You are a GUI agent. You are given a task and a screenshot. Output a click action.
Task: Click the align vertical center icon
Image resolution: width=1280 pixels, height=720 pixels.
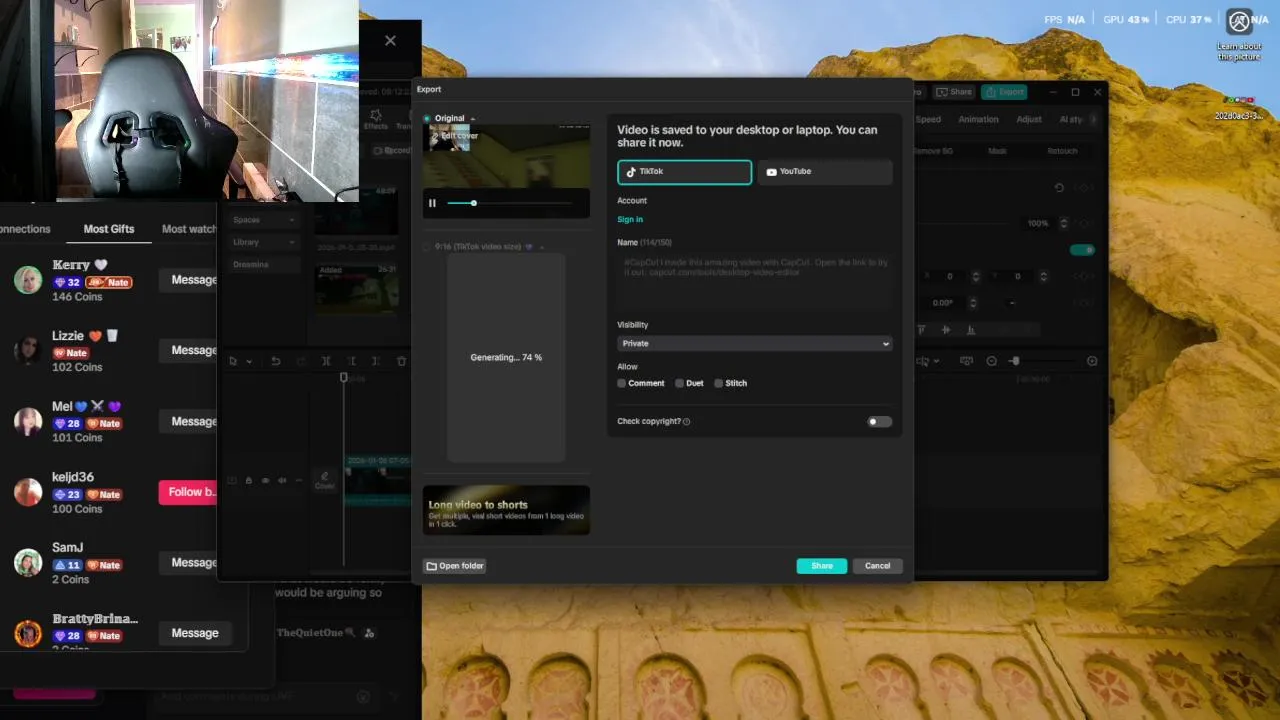pyautogui.click(x=946, y=330)
